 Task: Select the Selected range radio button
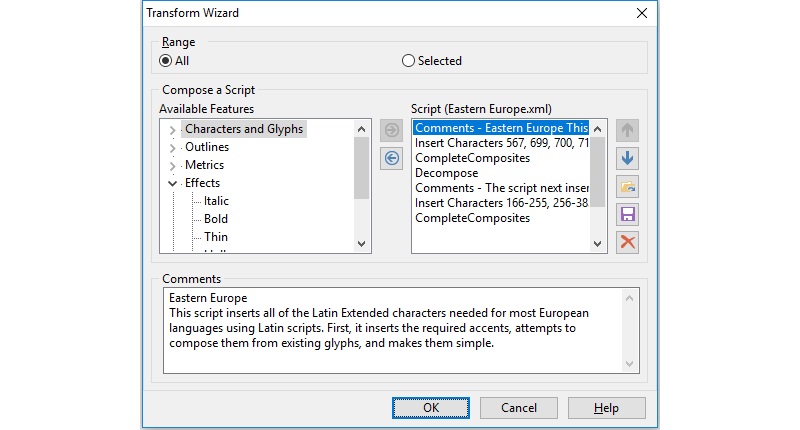point(408,61)
